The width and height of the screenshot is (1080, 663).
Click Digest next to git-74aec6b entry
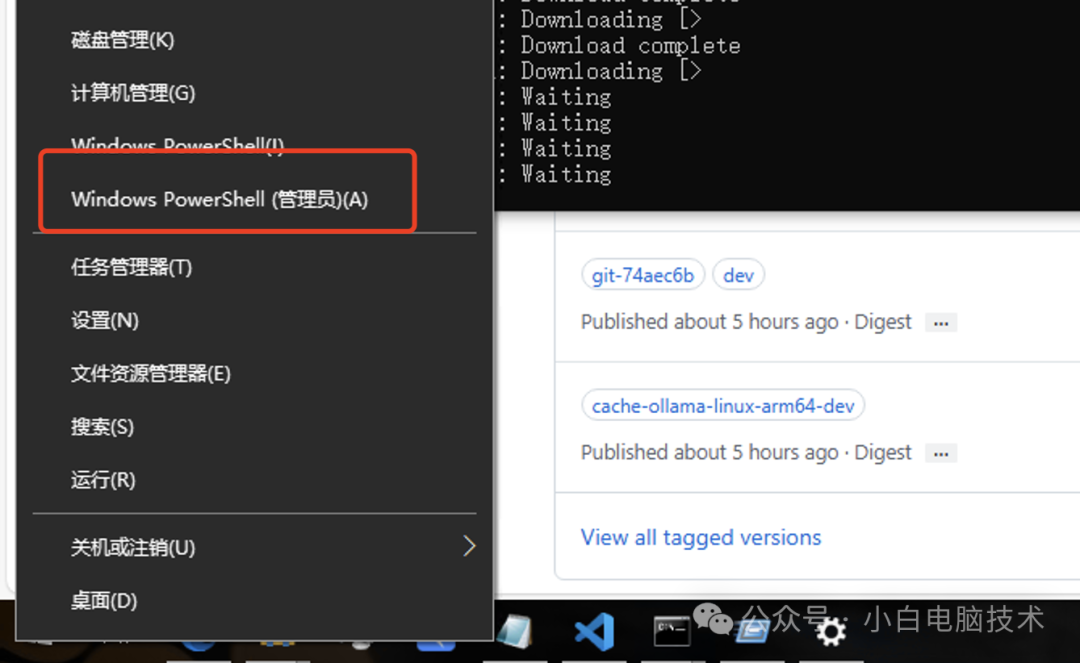(x=882, y=322)
